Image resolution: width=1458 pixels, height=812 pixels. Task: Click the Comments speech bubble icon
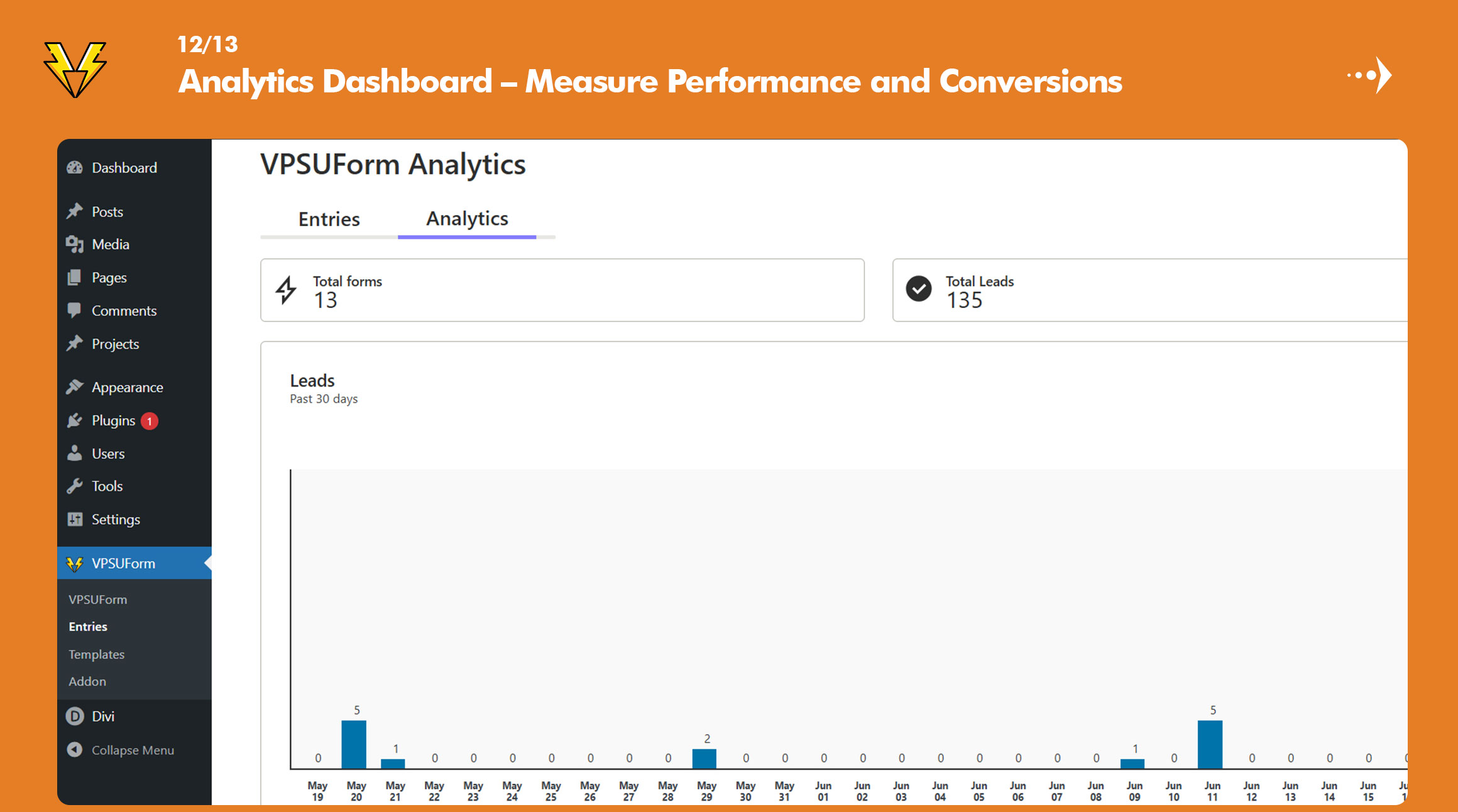point(75,310)
